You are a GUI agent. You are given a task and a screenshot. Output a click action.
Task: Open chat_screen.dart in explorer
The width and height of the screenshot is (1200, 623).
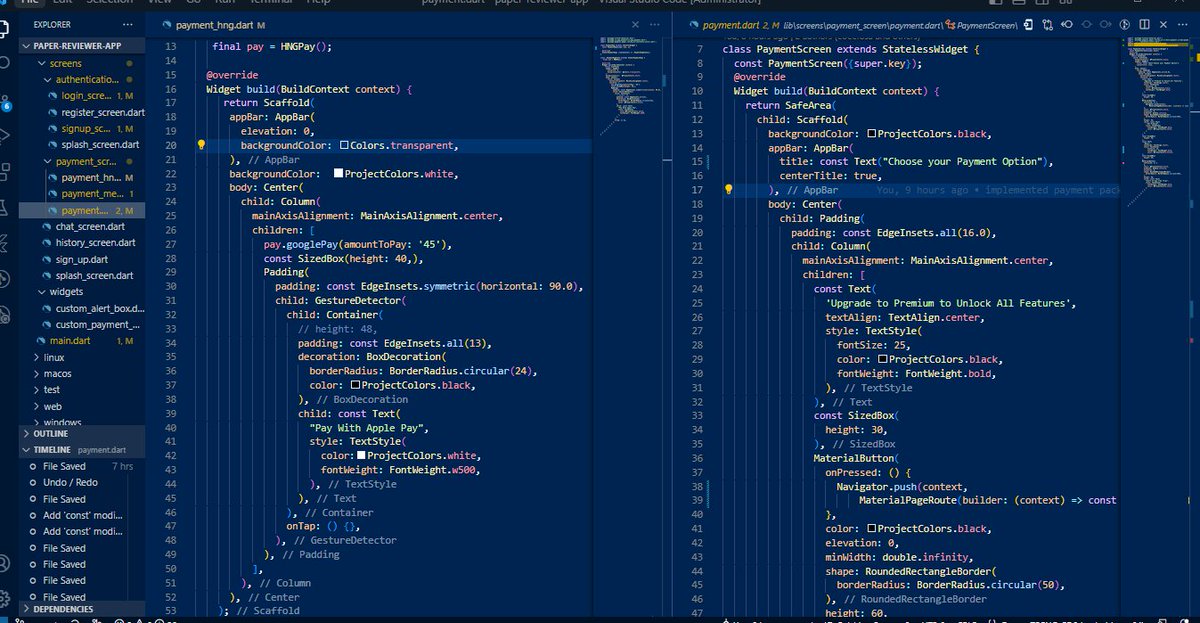83,227
